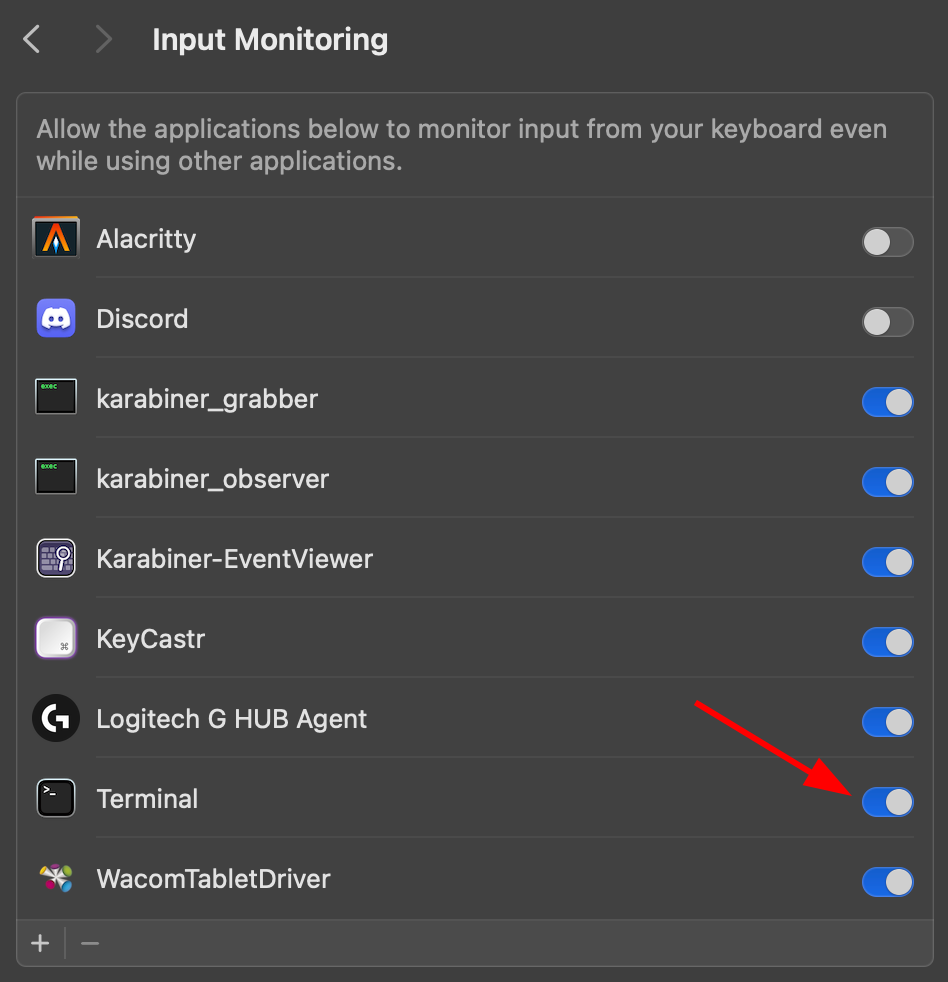Remove an application with the minus button

click(90, 943)
